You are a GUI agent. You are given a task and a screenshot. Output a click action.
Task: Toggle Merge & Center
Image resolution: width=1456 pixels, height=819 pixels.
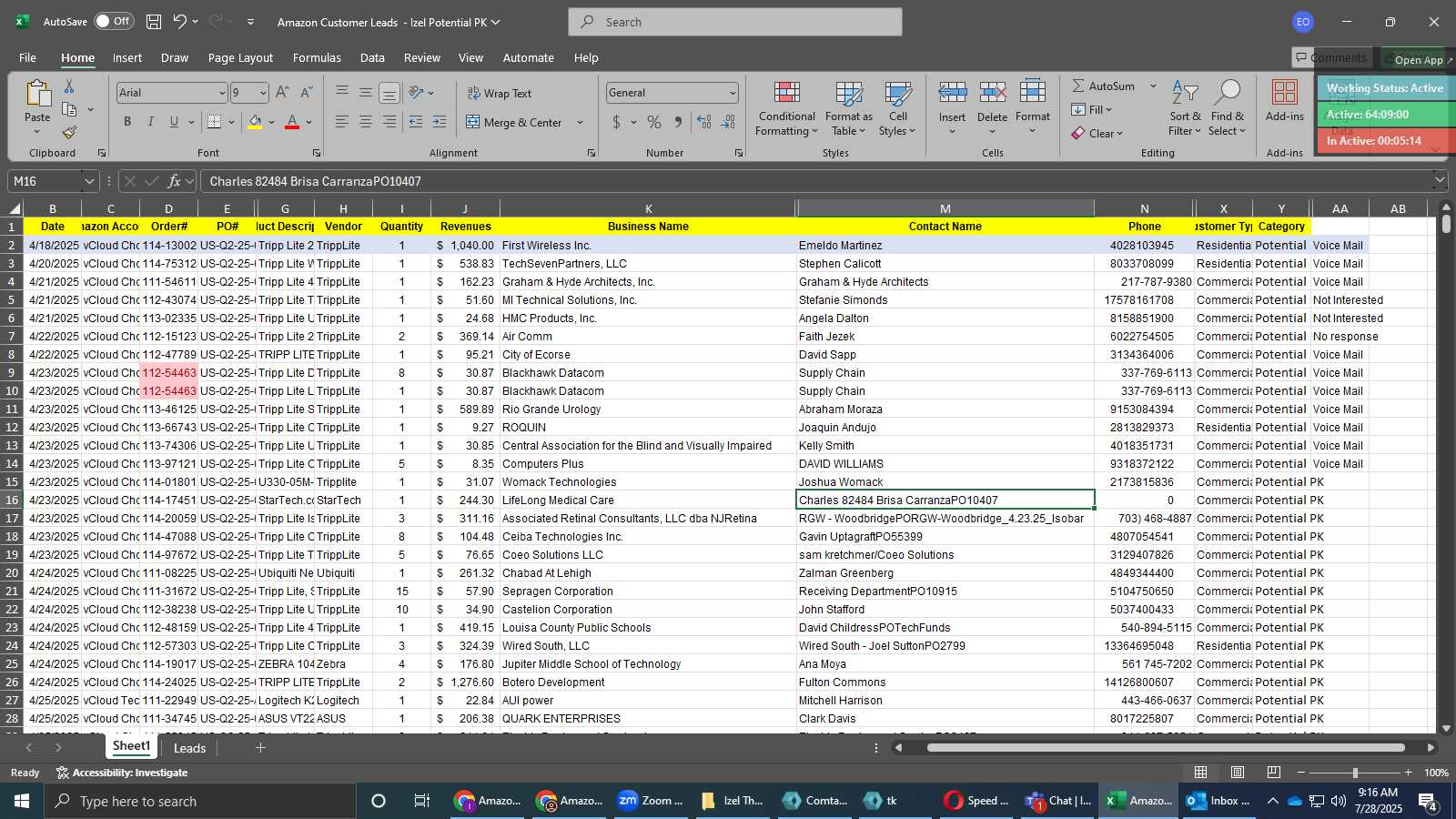(x=514, y=122)
